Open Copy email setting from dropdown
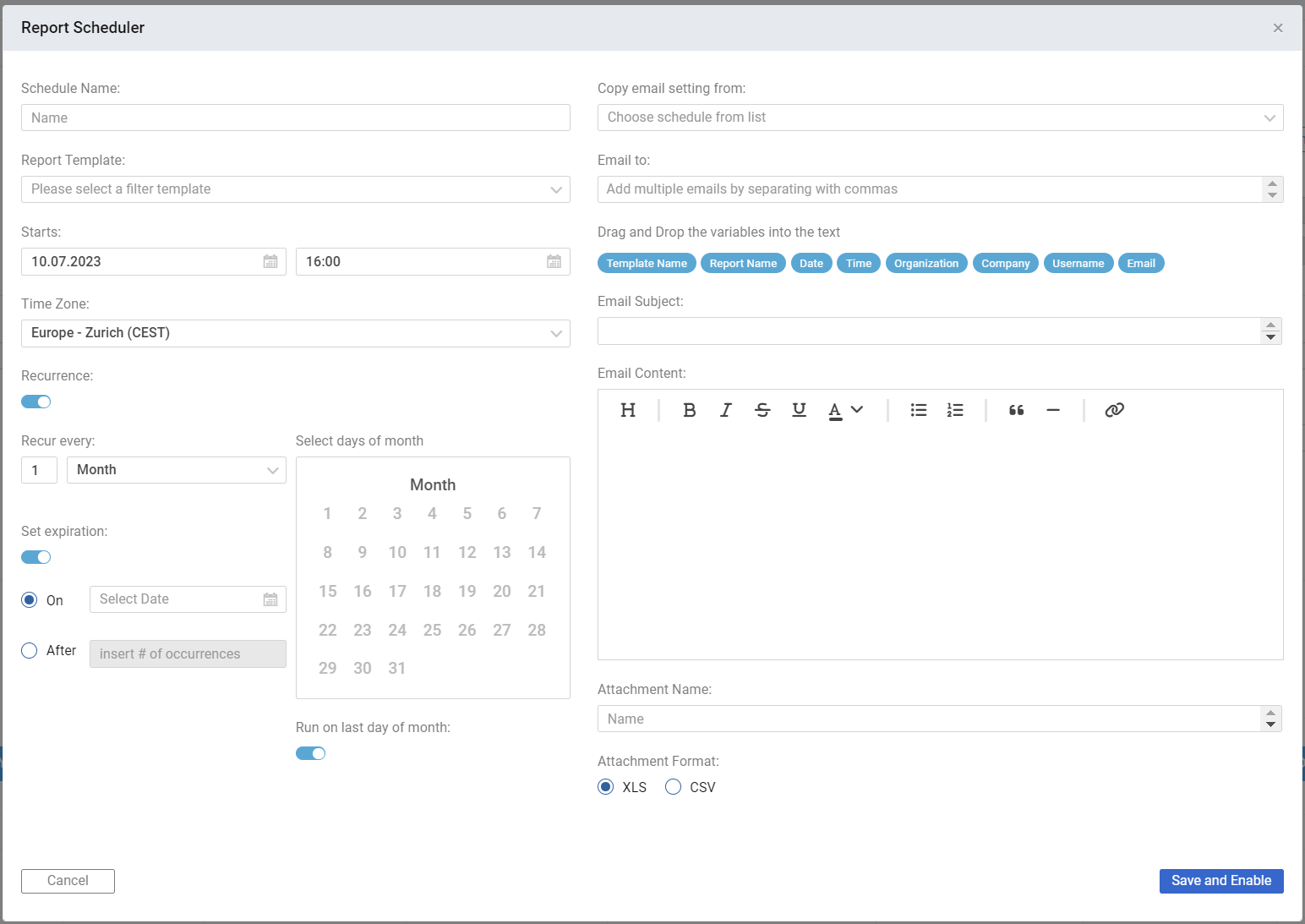The height and width of the screenshot is (924, 1305). [x=941, y=118]
